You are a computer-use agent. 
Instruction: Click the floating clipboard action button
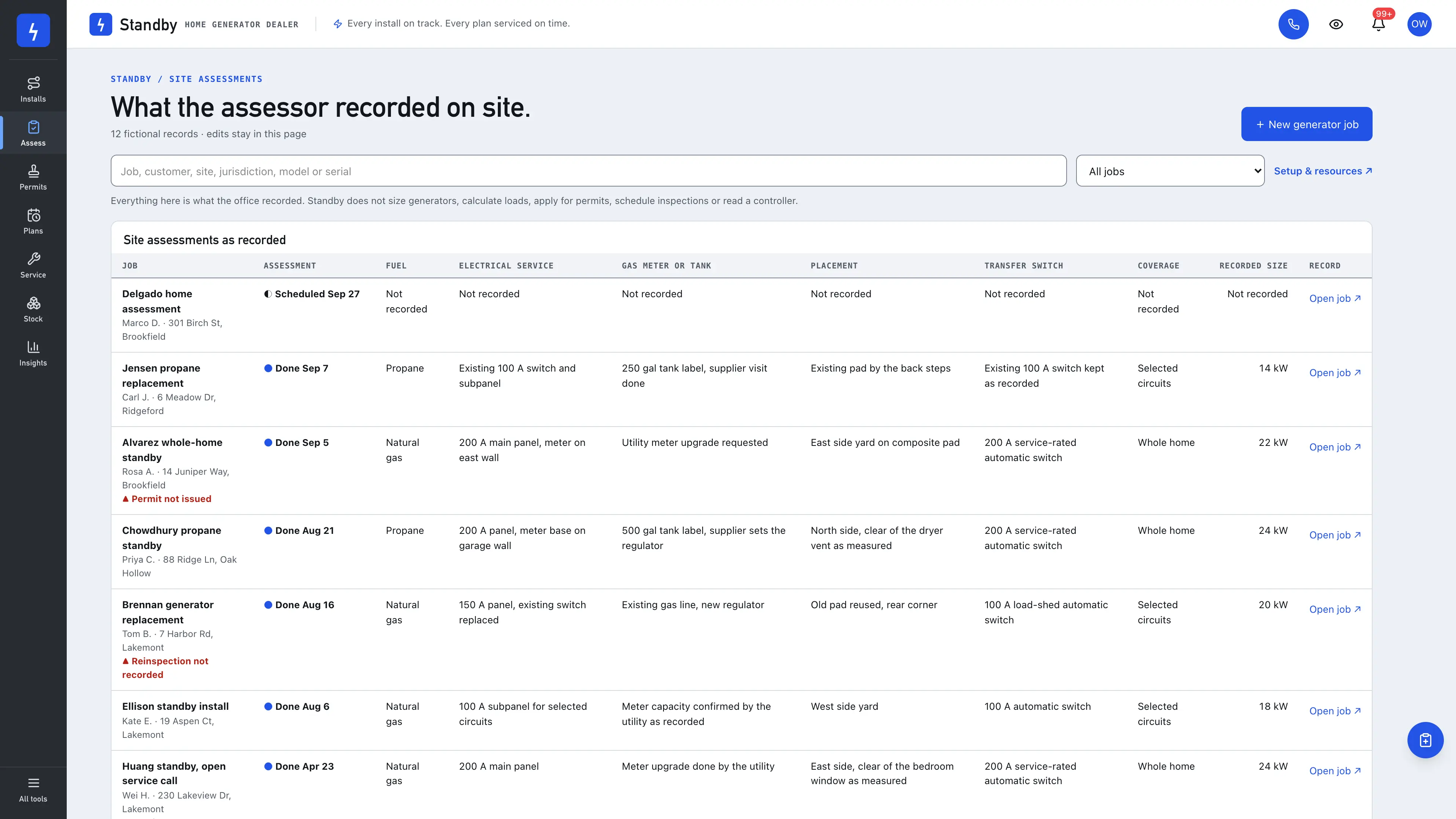pos(1425,740)
